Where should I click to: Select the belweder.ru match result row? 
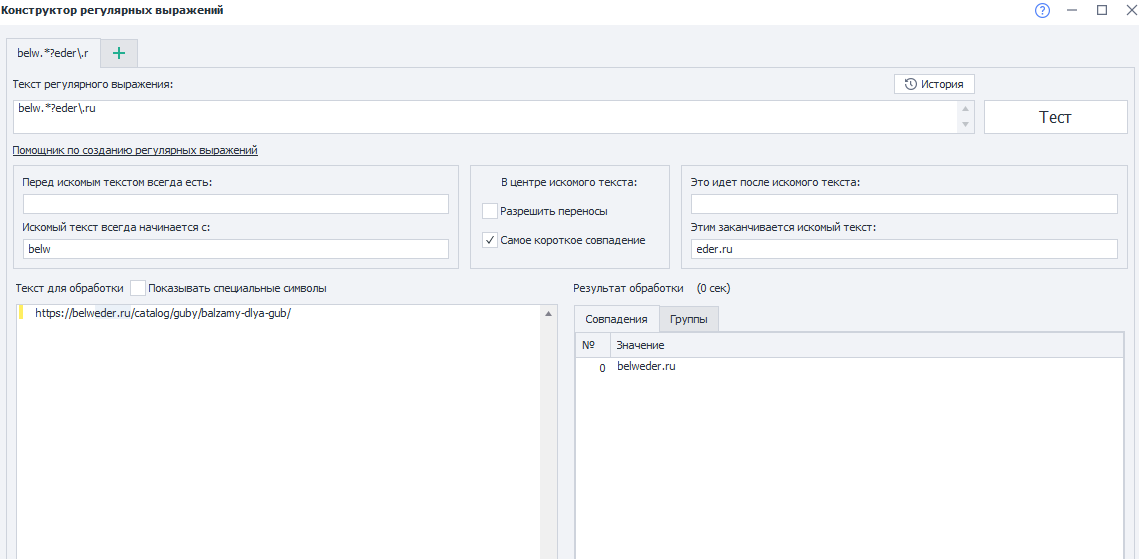pos(647,367)
